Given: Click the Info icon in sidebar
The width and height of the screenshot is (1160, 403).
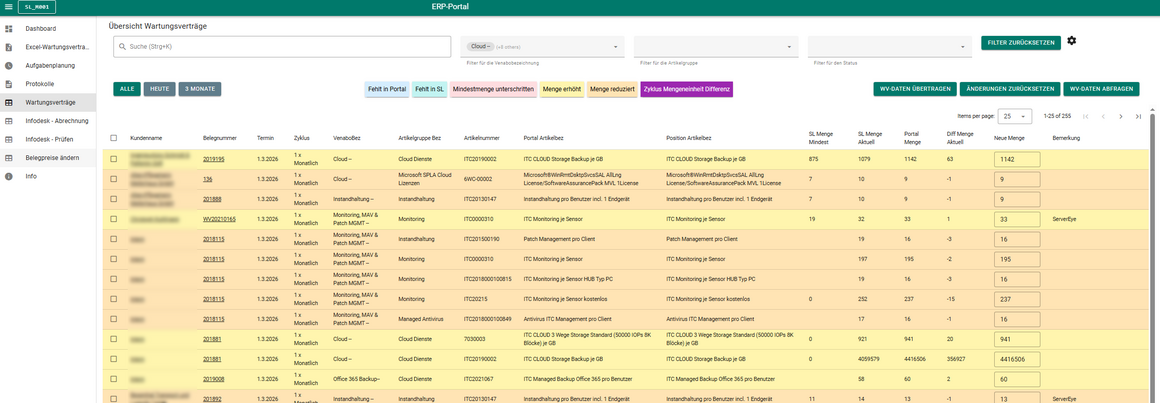Looking at the screenshot, I should pos(9,176).
